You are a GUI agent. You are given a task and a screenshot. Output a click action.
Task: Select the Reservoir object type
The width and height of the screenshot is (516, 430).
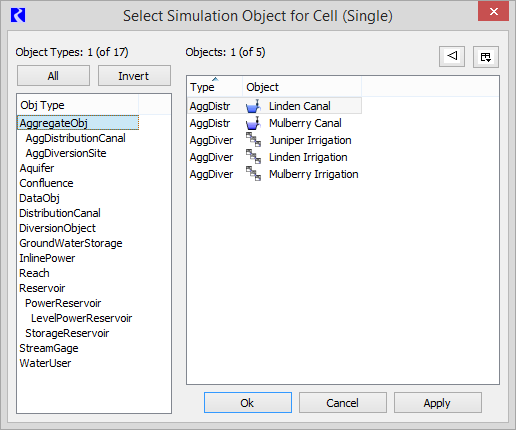42,288
